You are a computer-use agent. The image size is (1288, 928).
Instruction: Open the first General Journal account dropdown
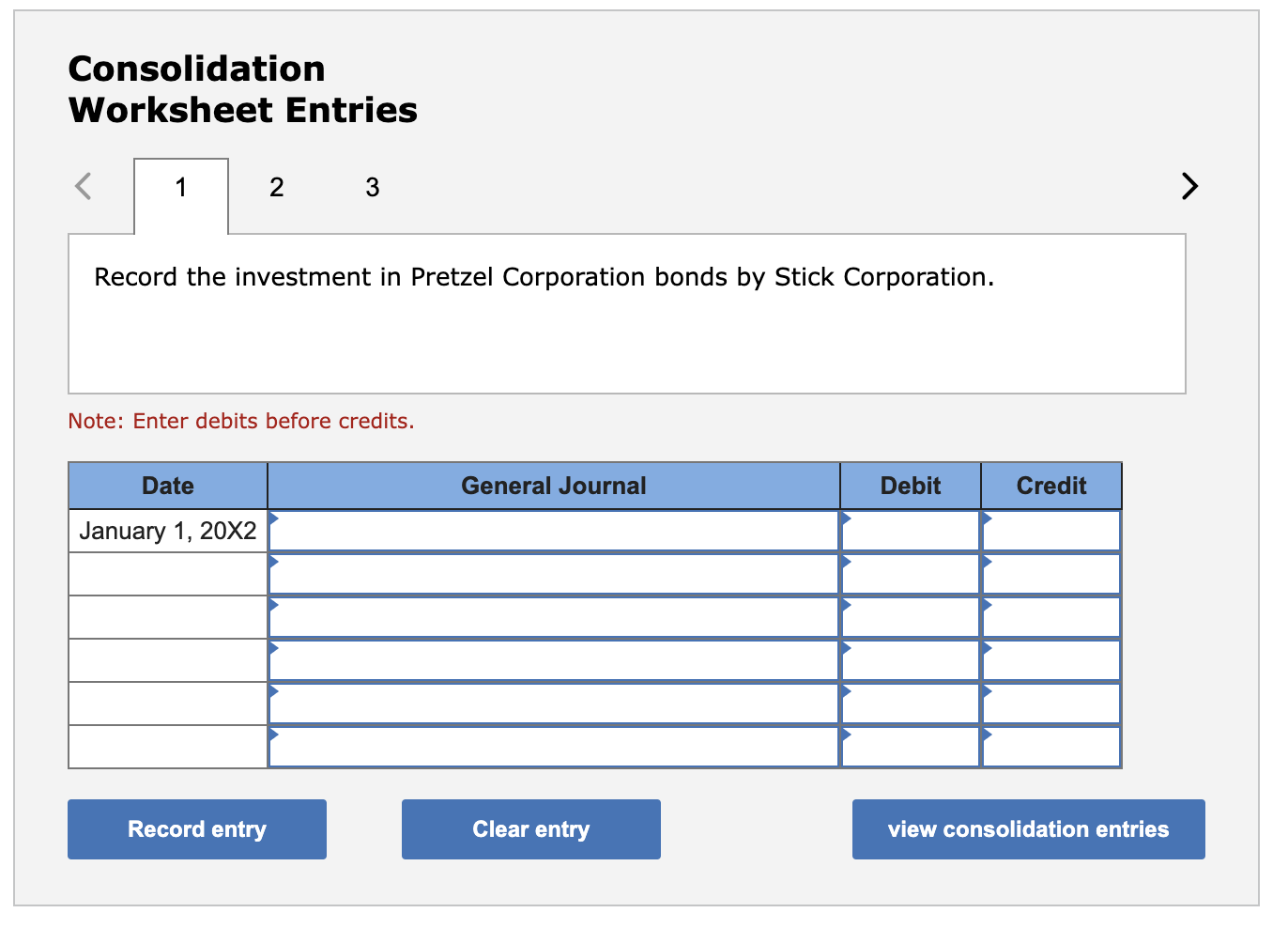(x=554, y=531)
